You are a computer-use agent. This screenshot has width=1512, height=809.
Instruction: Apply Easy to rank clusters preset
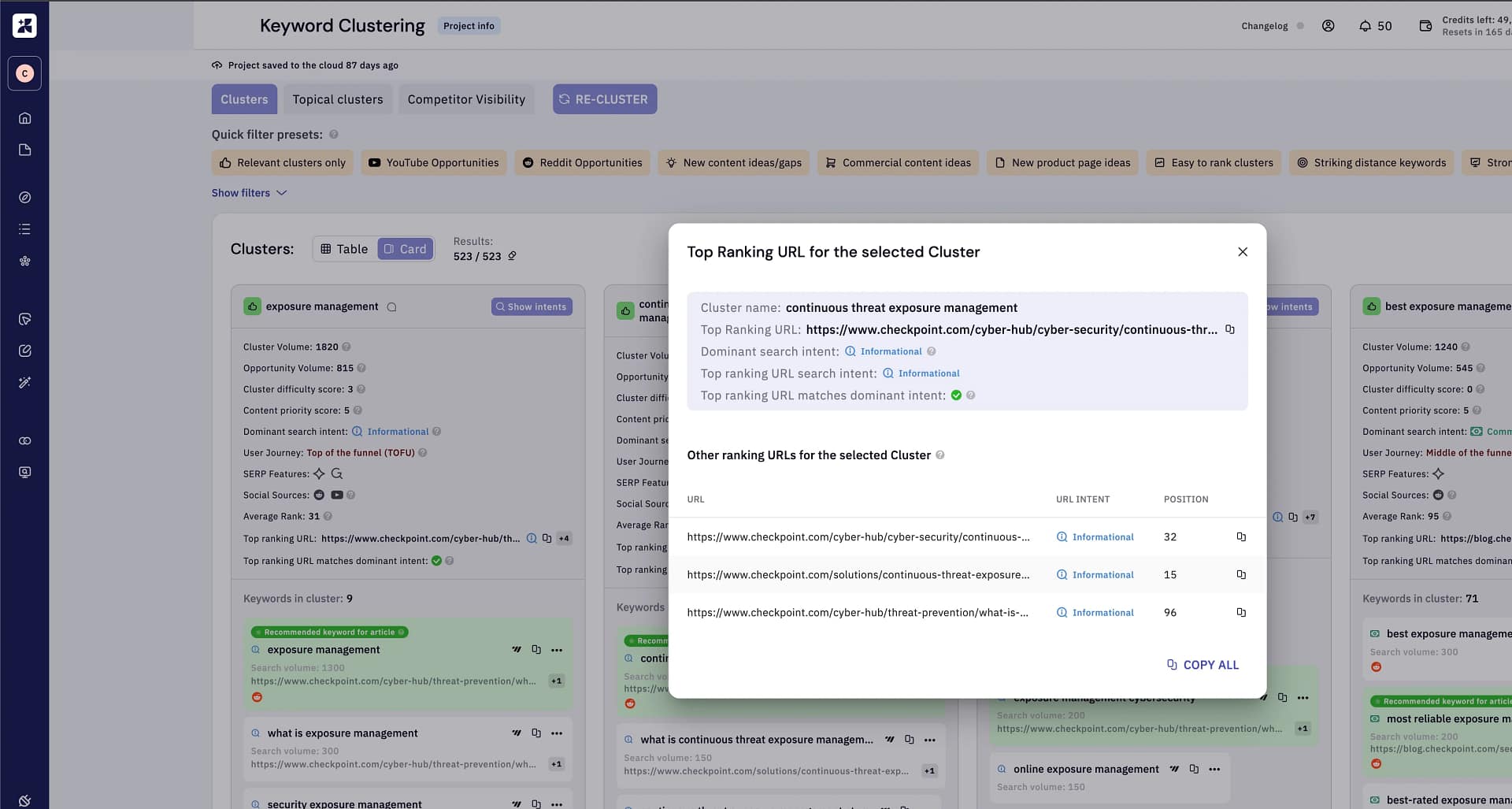point(1214,163)
